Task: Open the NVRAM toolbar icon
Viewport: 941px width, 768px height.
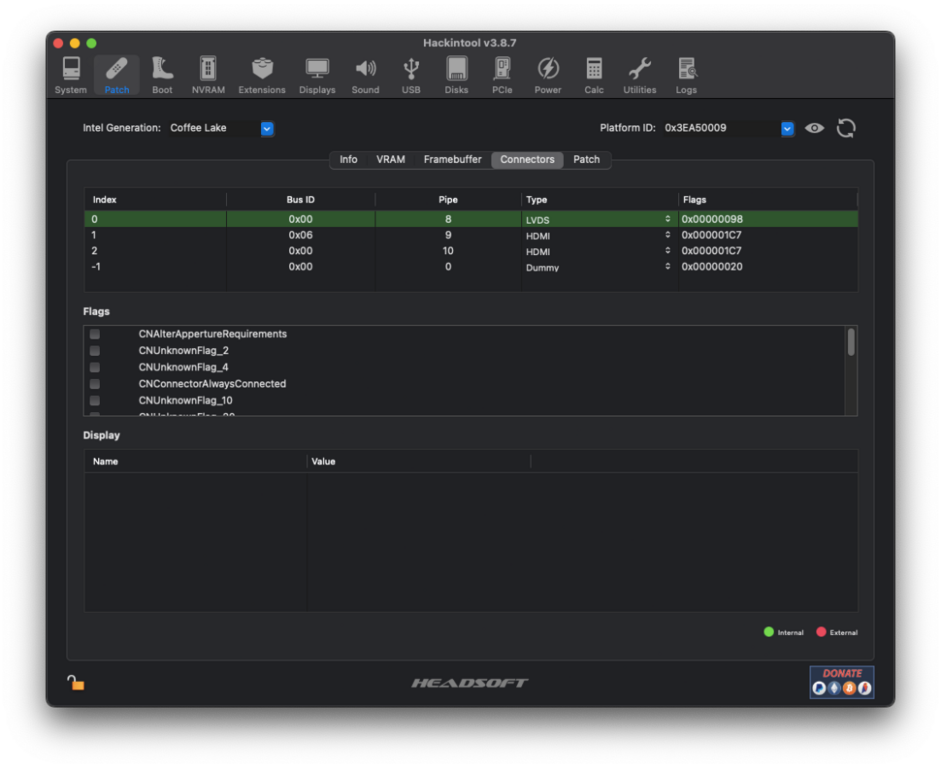Action: coord(208,75)
